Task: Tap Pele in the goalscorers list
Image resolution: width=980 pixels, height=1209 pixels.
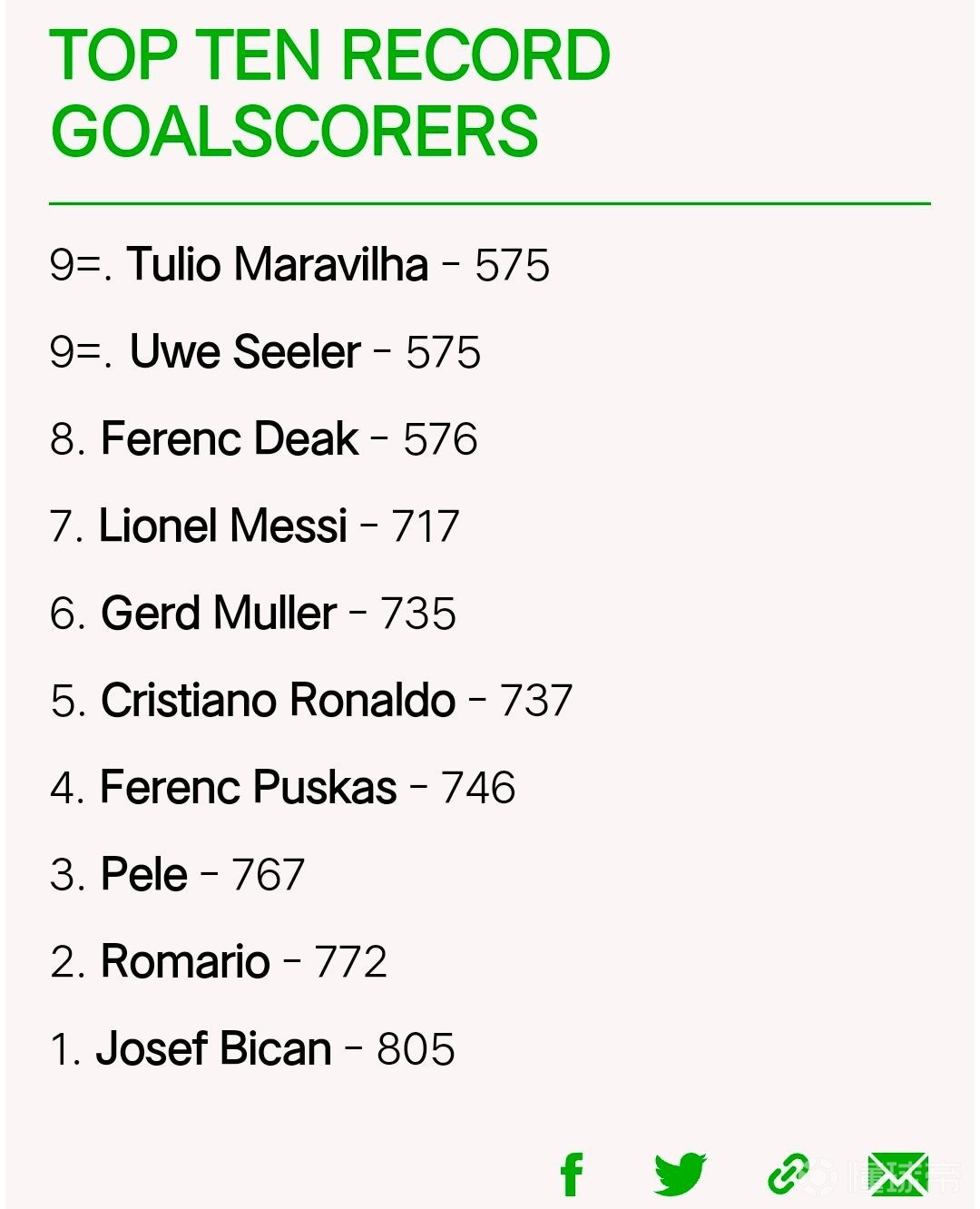Action: 144,875
